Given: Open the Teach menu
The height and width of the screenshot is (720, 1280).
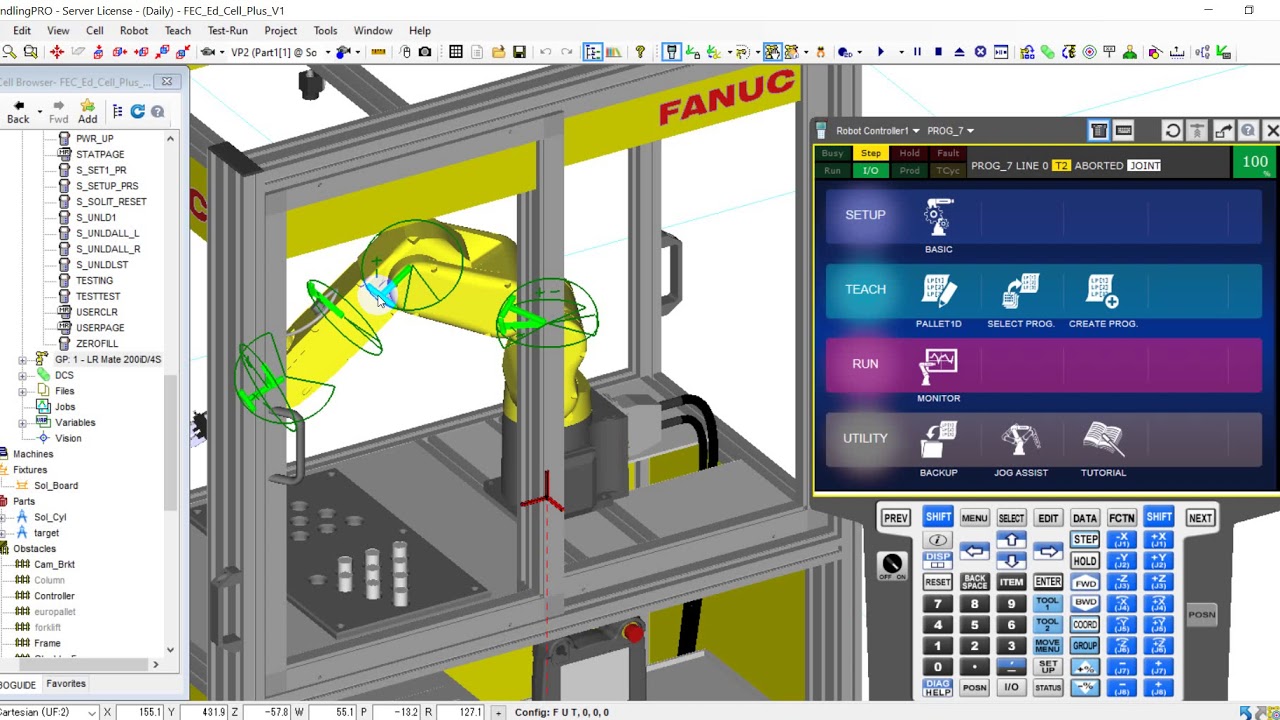Looking at the screenshot, I should [177, 31].
